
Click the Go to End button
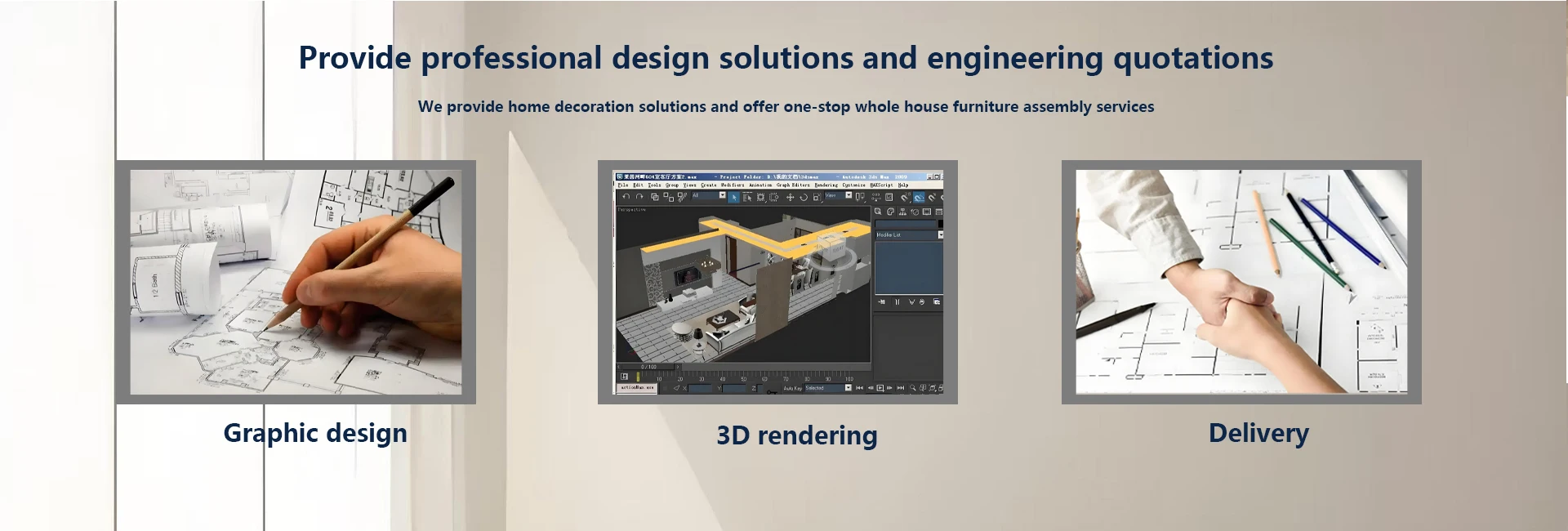tap(900, 388)
